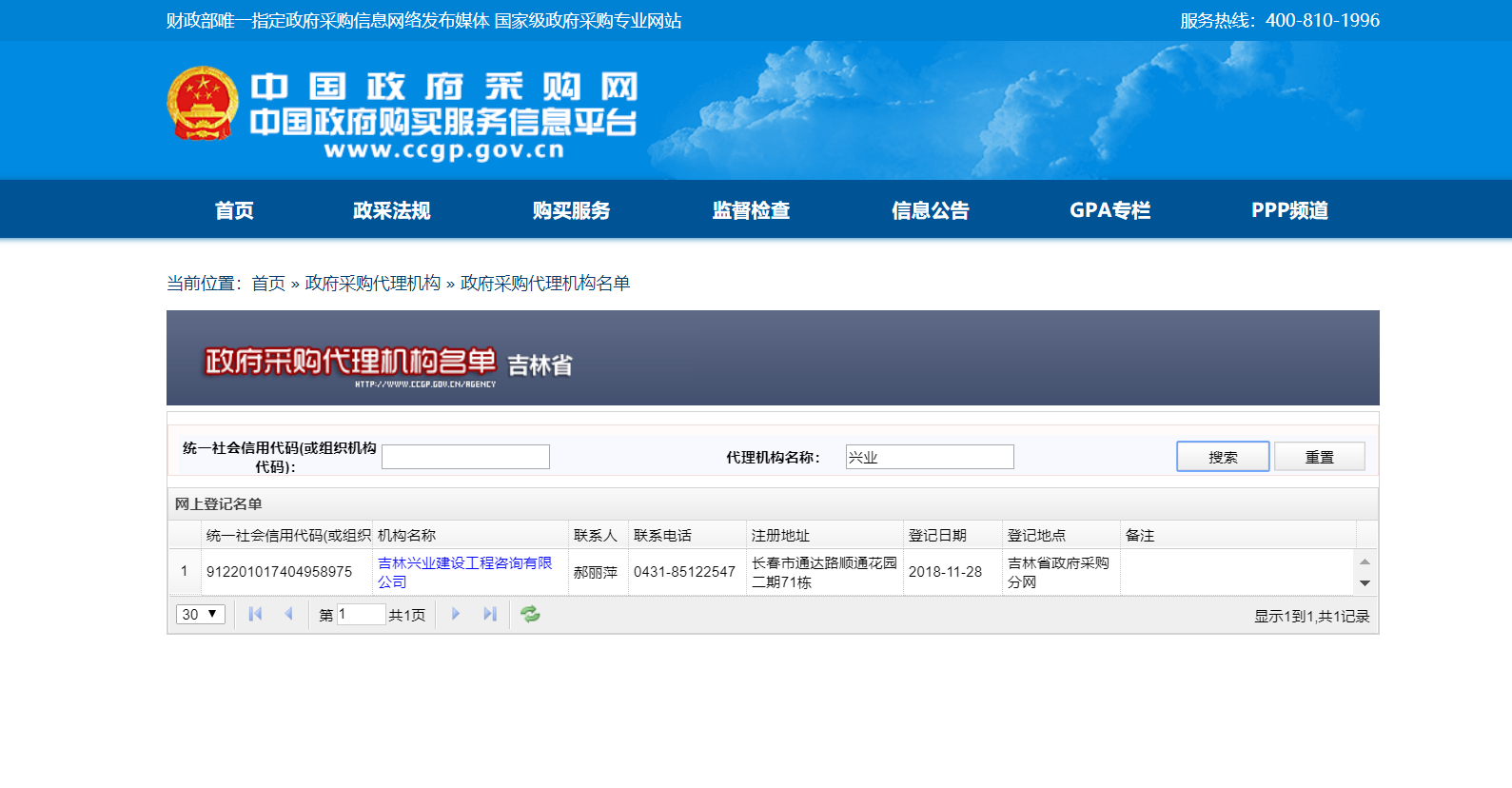Click the 显示1到1,共1记录 status text

click(x=1311, y=617)
